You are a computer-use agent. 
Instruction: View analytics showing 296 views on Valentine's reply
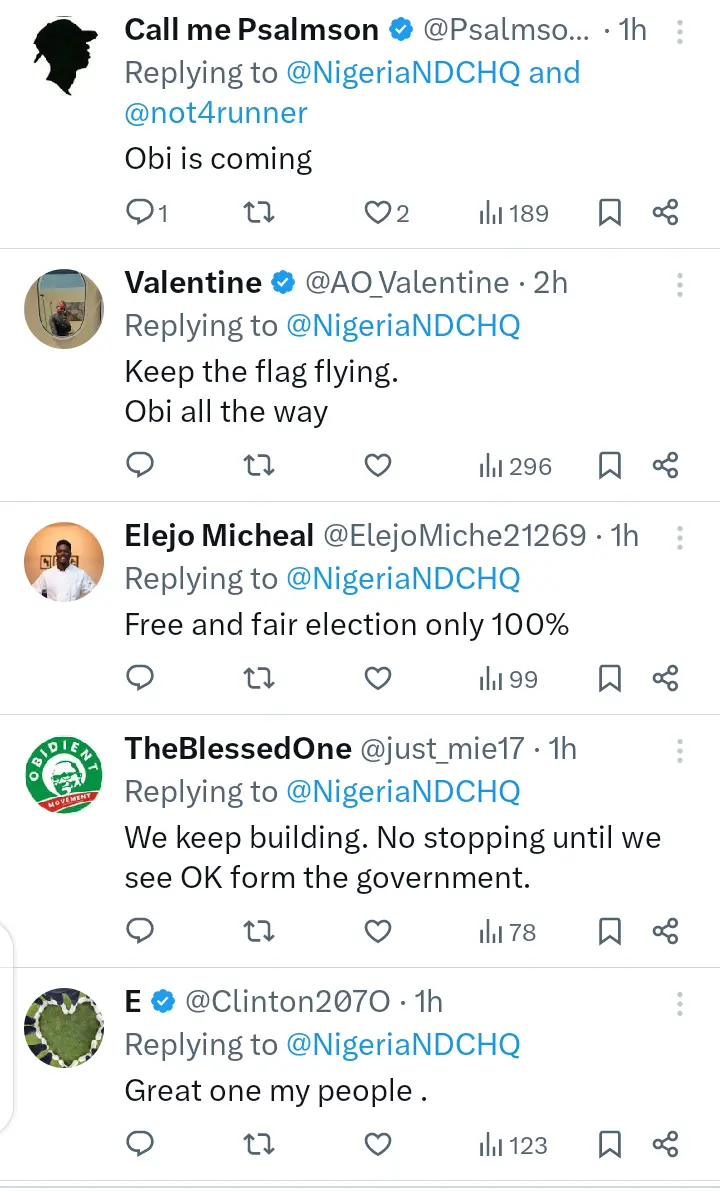515,466
